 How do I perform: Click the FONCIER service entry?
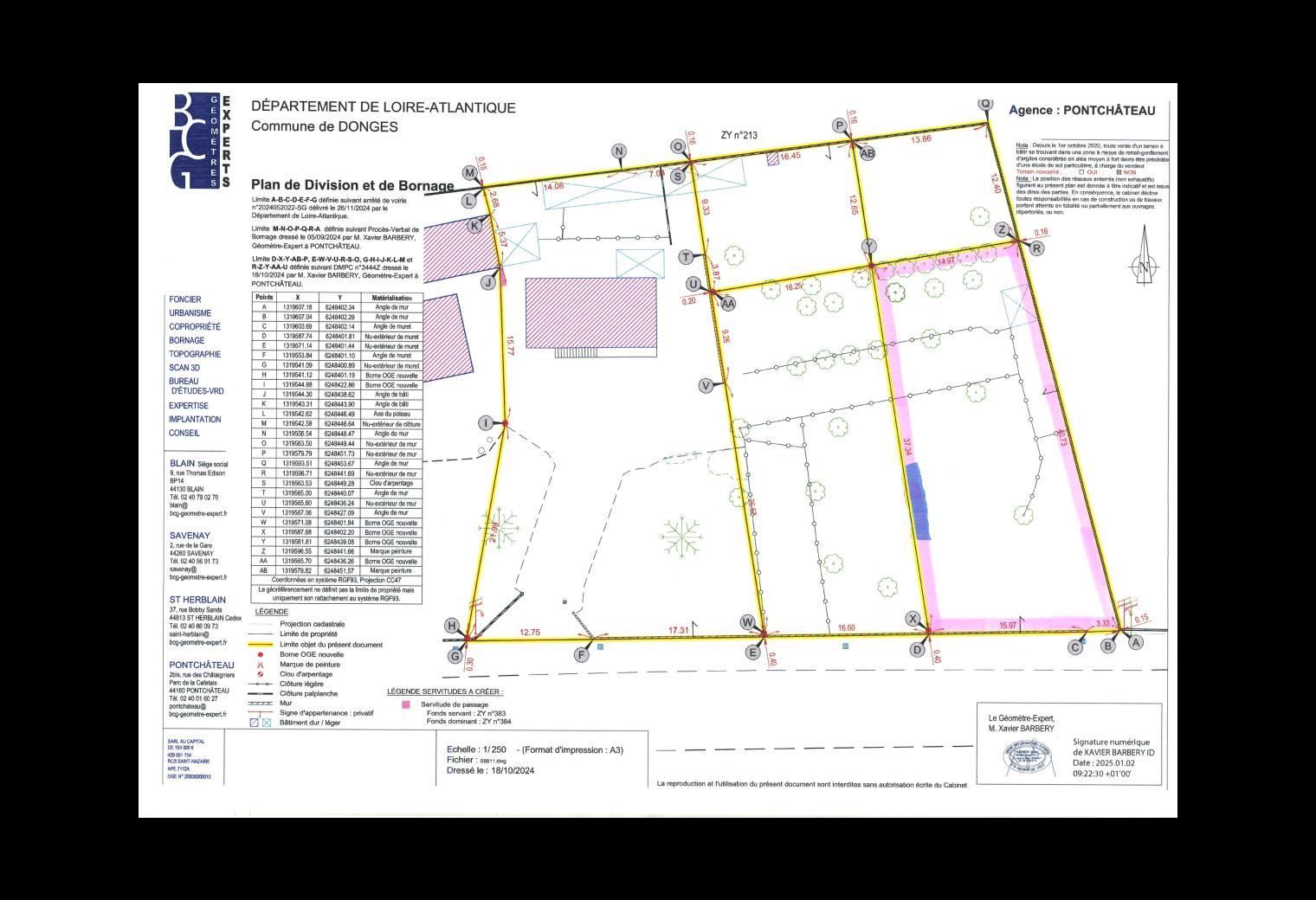tap(185, 299)
